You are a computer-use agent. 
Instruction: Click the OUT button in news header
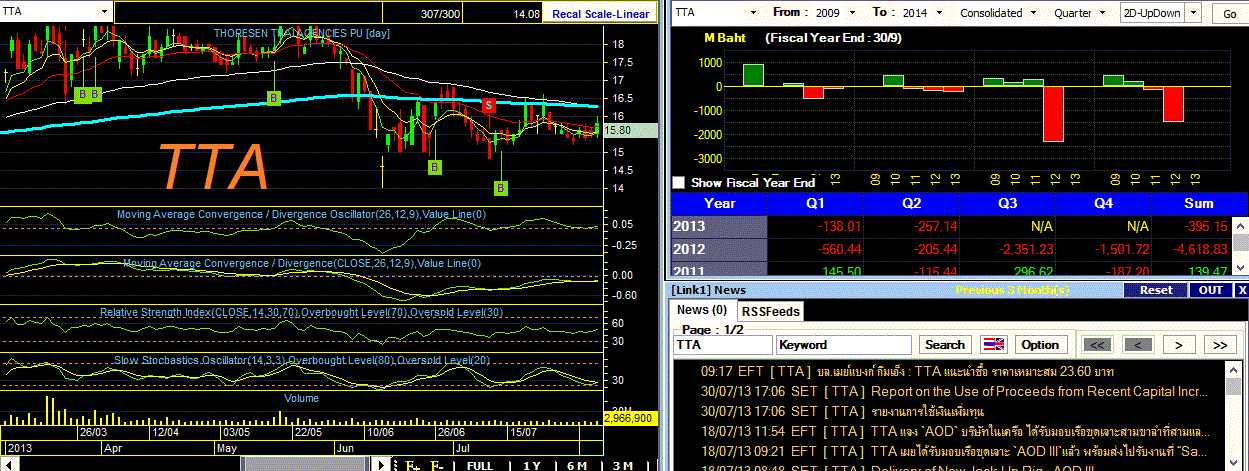click(x=1211, y=290)
